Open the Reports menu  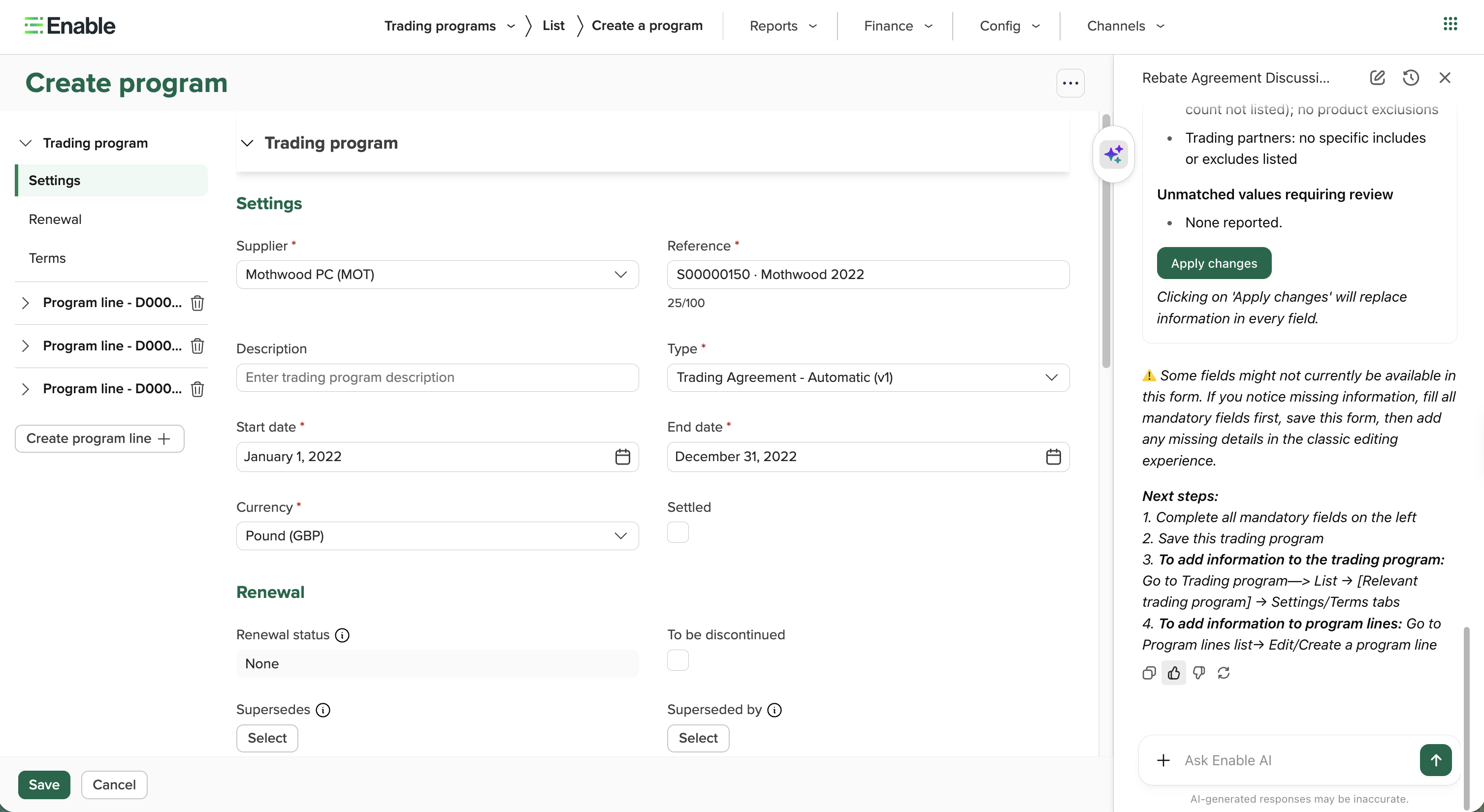[x=783, y=26]
